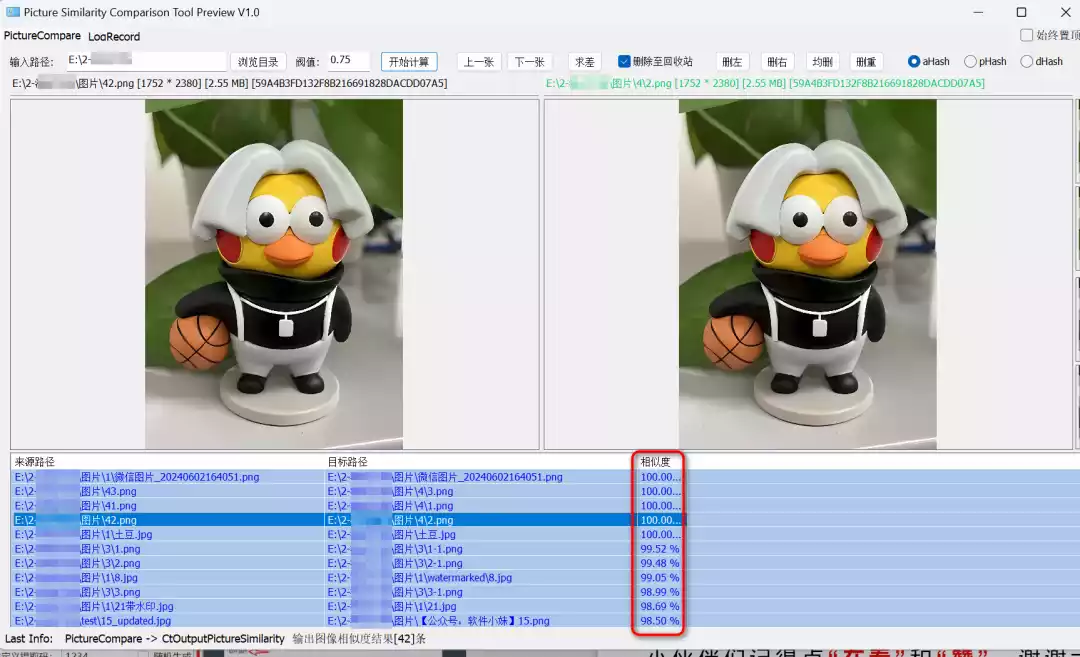
Task: Enable the 始终置顶 always-on-top checkbox
Action: click(x=1026, y=35)
